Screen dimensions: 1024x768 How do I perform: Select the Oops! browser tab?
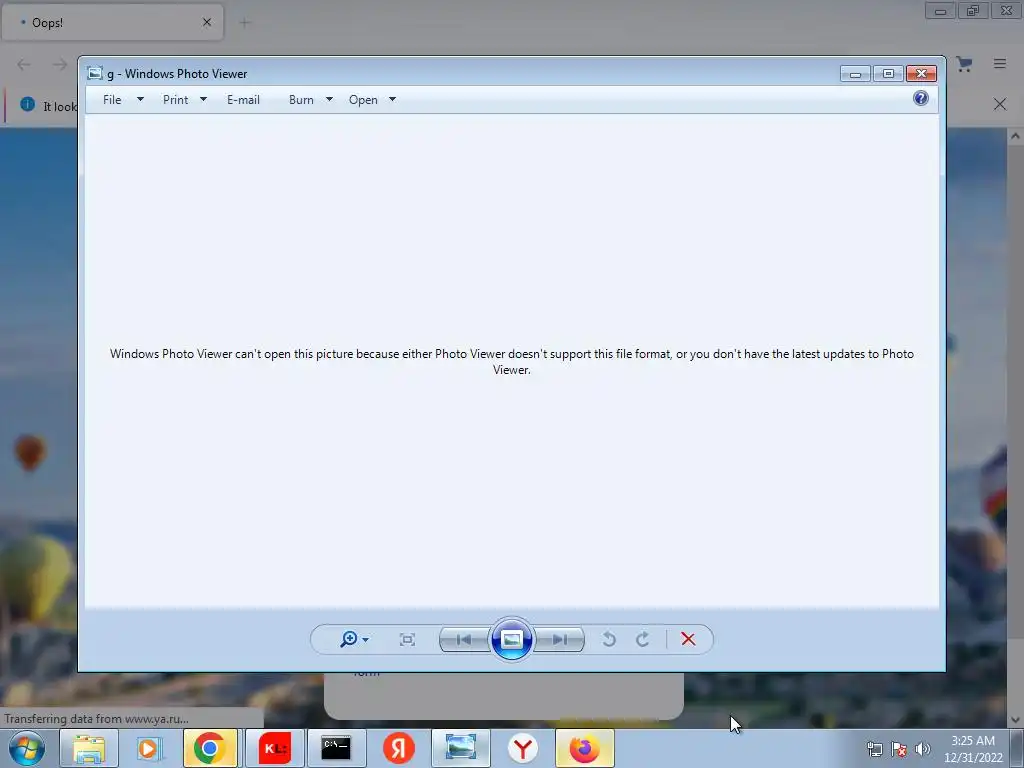click(x=112, y=22)
